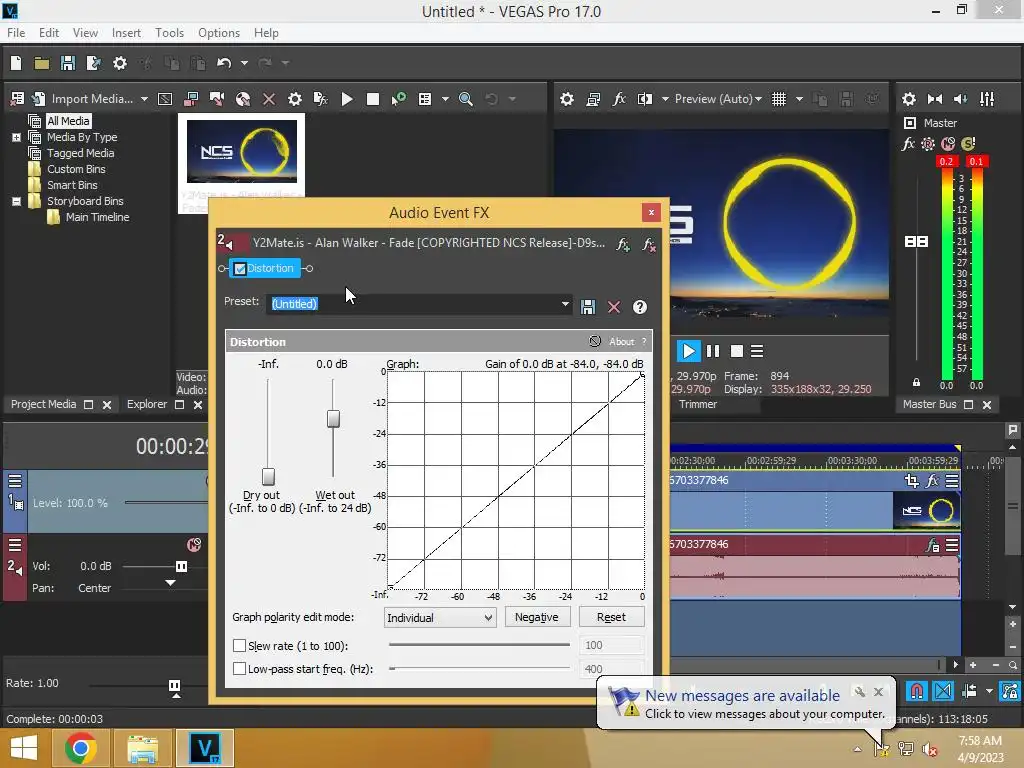The height and width of the screenshot is (768, 1024).
Task: Open File Explorer from taskbar
Action: pos(142,748)
